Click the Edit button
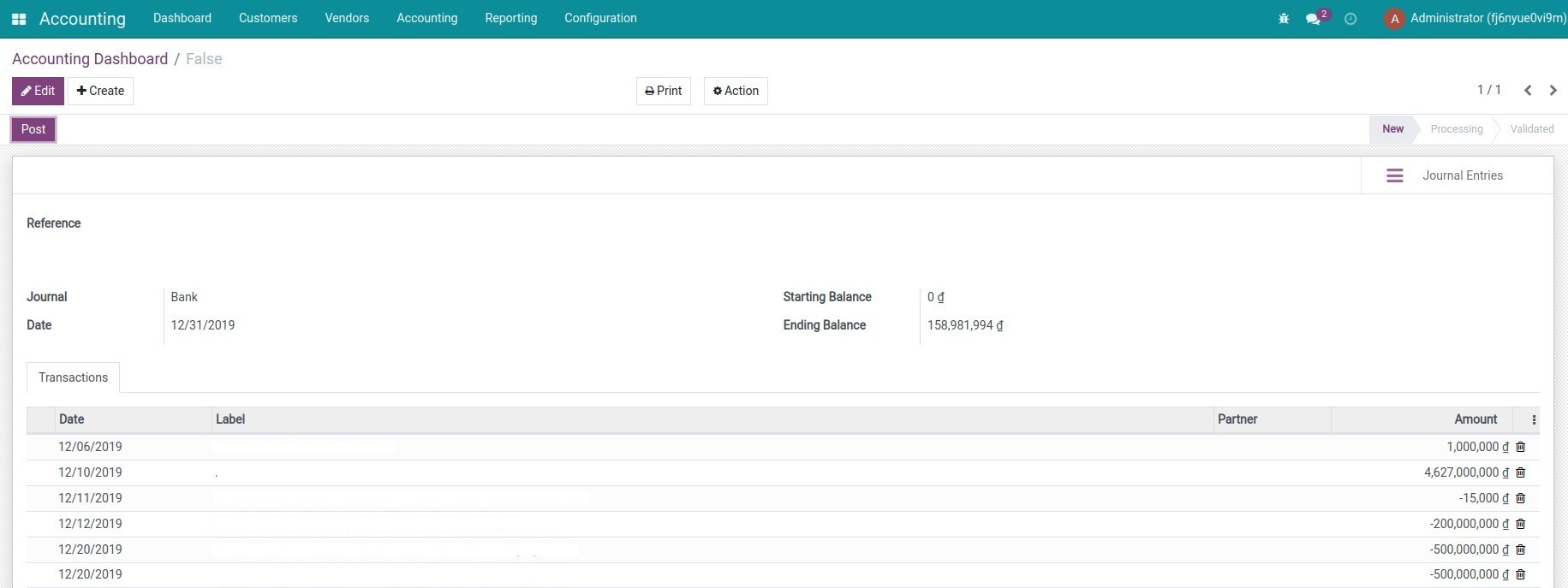The image size is (1568, 588). (38, 91)
